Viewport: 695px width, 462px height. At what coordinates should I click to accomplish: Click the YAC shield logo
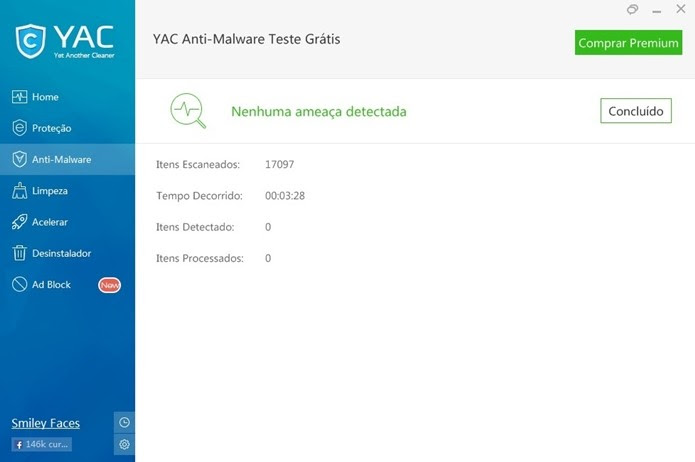coord(31,41)
